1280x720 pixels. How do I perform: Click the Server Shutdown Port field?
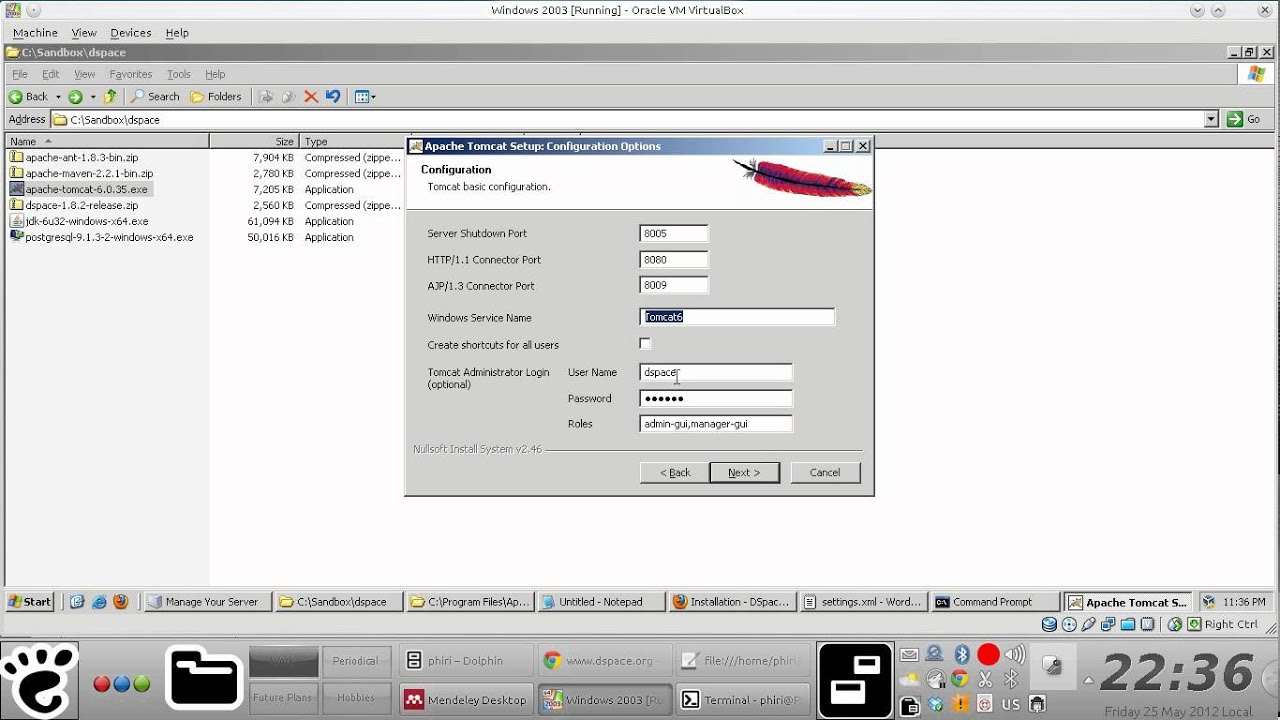click(x=673, y=233)
